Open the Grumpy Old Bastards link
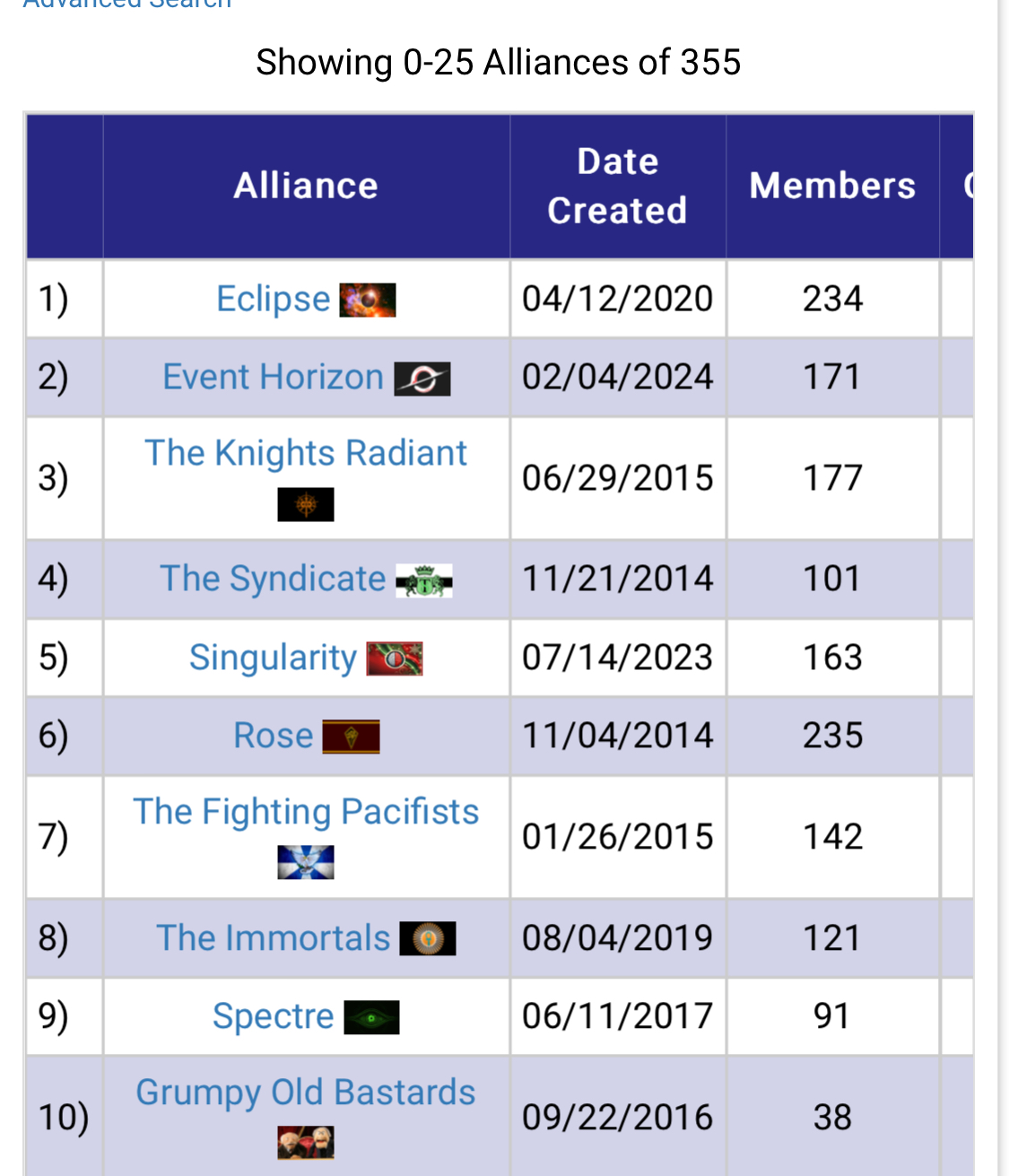Screen dimensions: 1009x1176 point(306,1093)
